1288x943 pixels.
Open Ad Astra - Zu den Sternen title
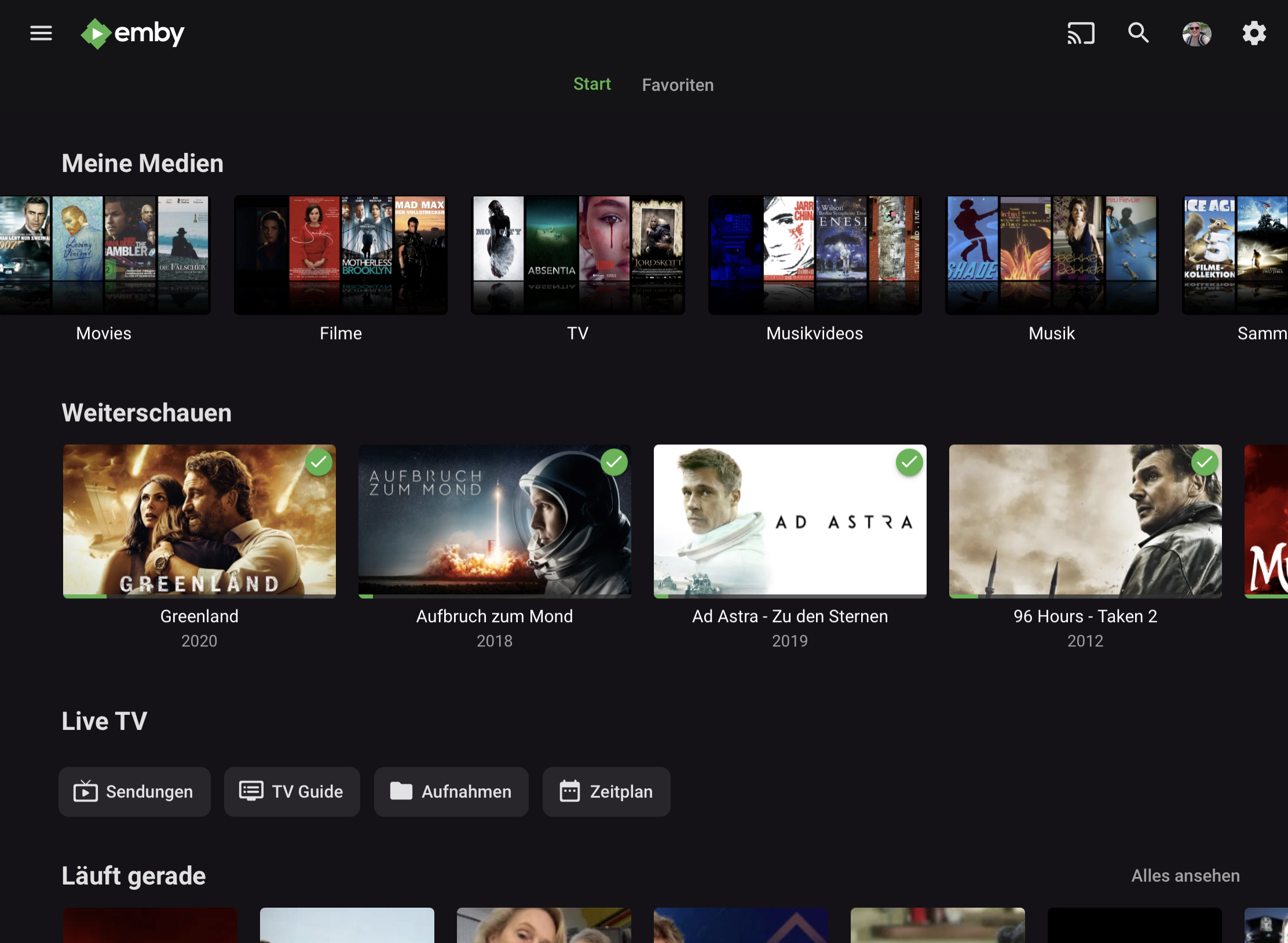pyautogui.click(x=790, y=616)
